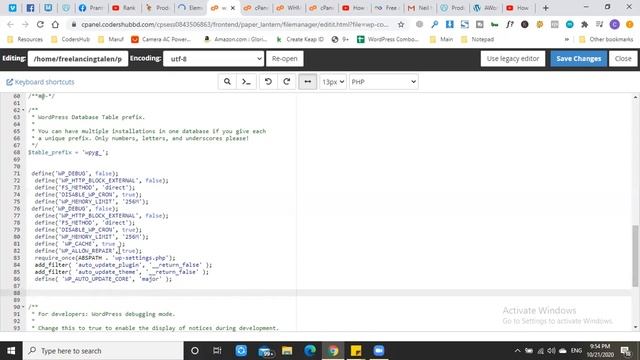Viewport: 640px width, 360px height.
Task: Open the Chrome profile avatar
Action: [x=614, y=24]
